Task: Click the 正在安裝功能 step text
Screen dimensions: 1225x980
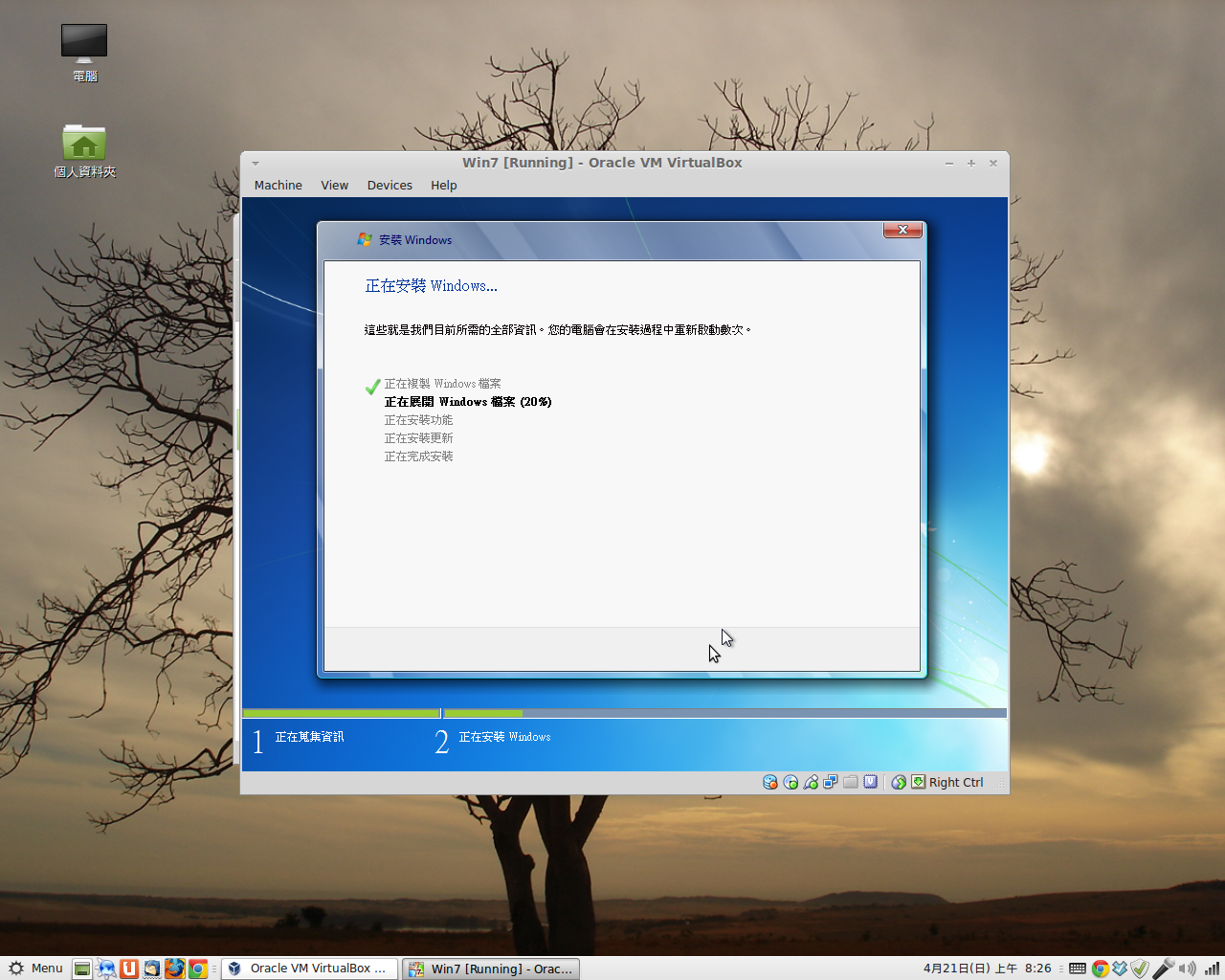Action: coord(418,420)
